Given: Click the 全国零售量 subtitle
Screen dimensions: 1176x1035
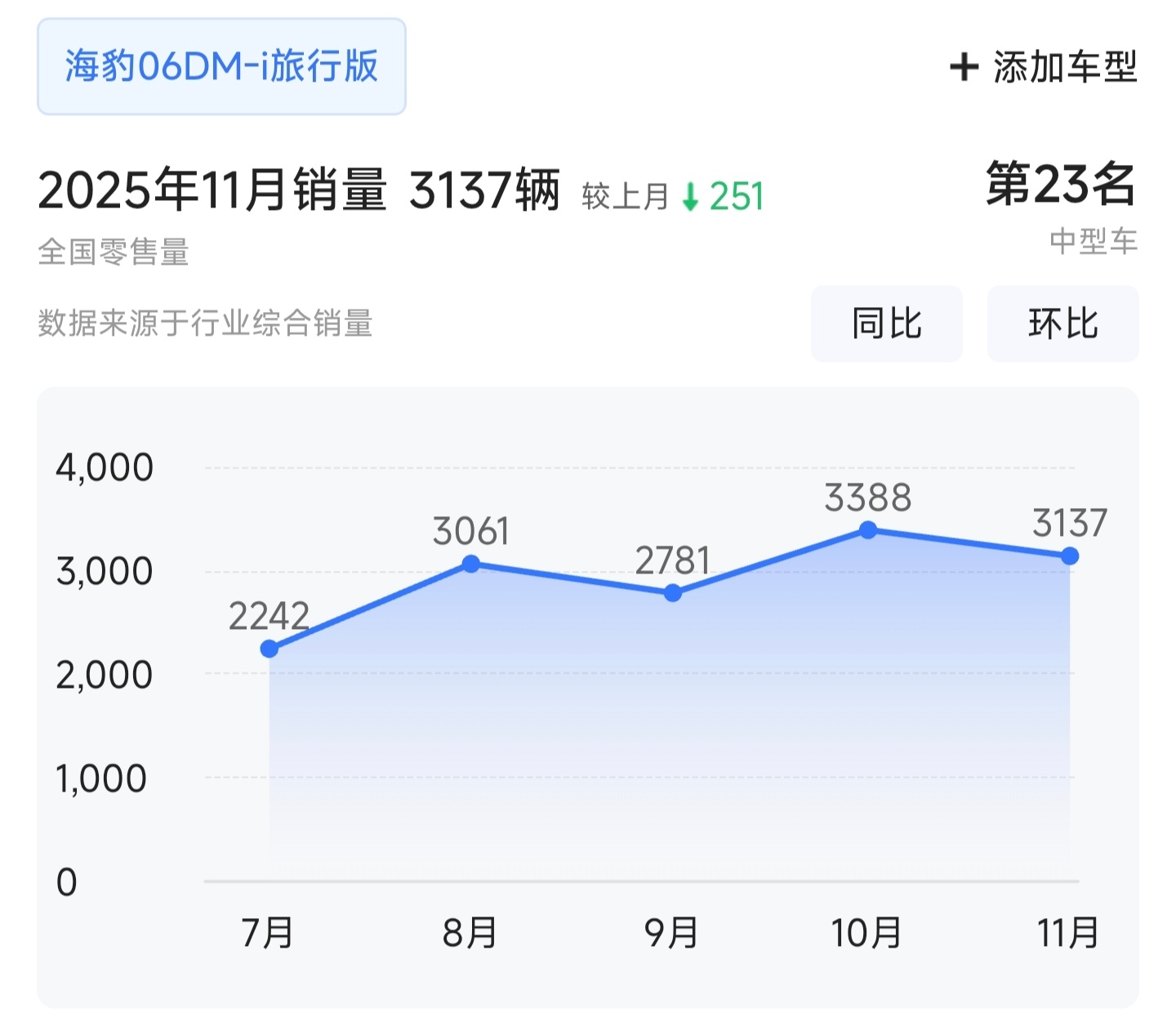Looking at the screenshot, I should click(114, 252).
